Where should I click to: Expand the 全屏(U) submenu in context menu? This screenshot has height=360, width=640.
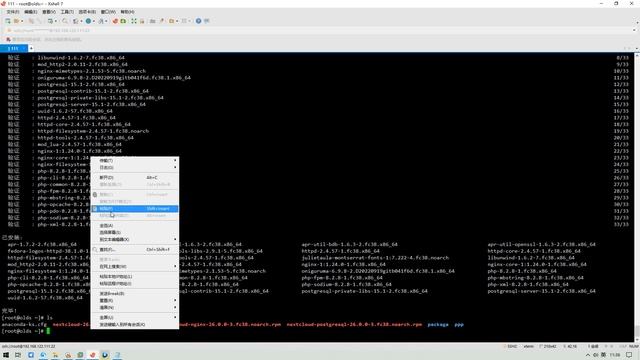point(134,317)
